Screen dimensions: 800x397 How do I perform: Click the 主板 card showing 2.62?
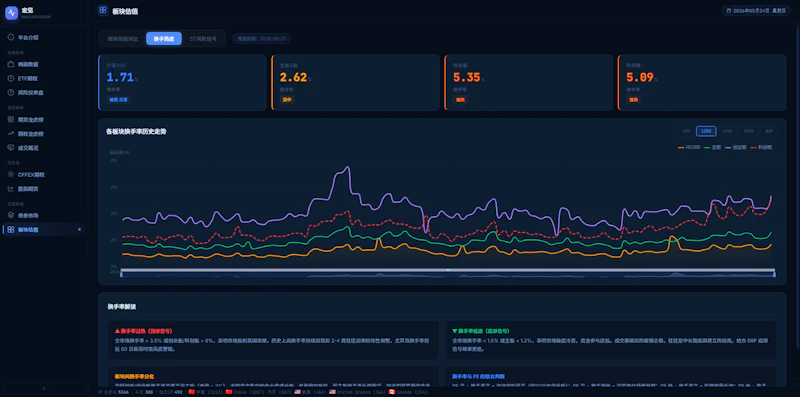(x=355, y=83)
